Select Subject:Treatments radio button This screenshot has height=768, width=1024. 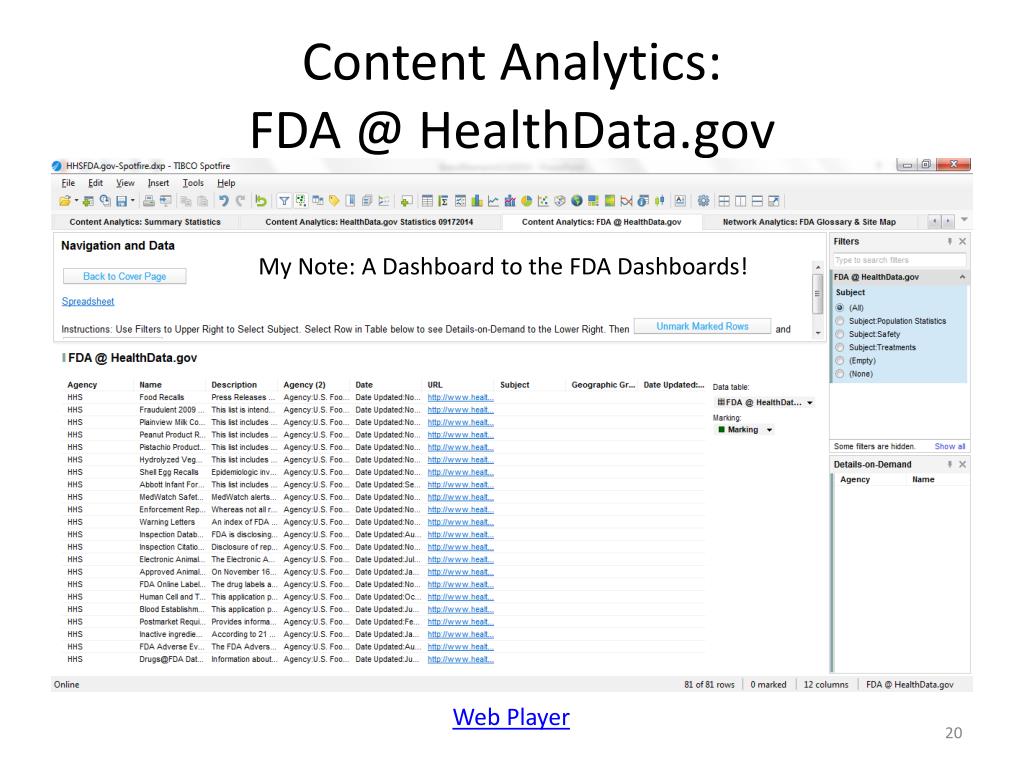(x=840, y=347)
